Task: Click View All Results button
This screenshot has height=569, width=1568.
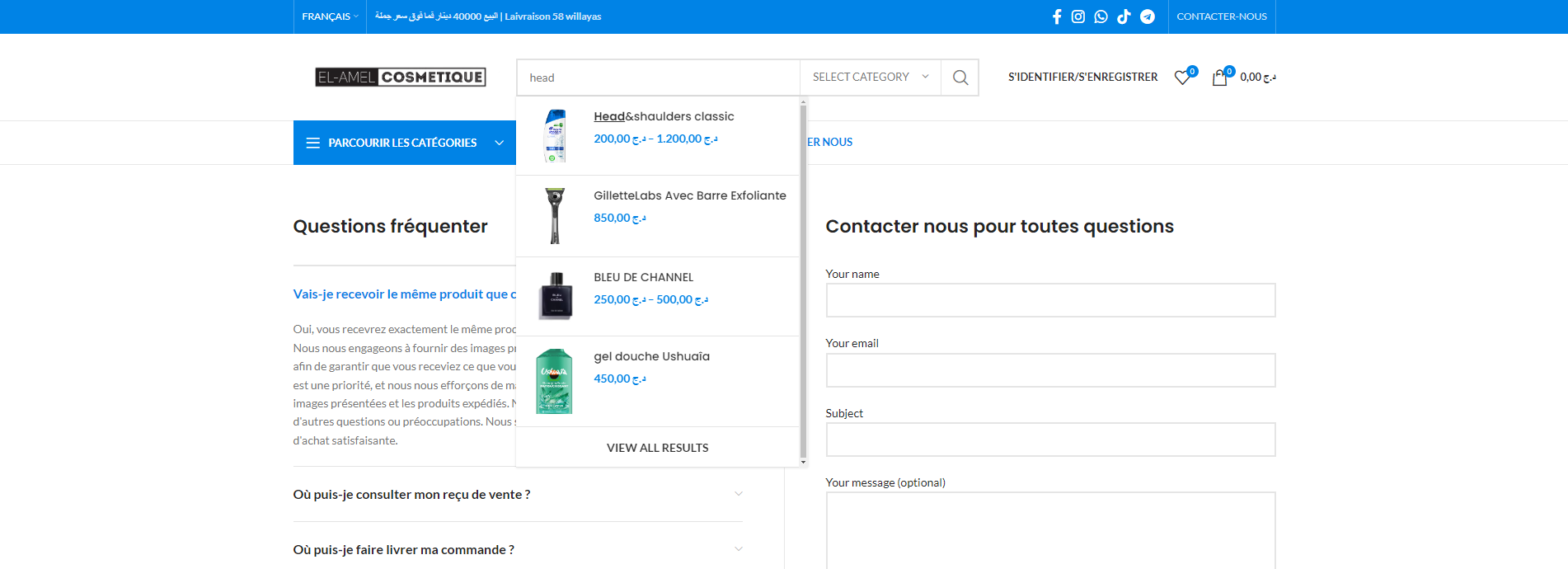Action: pyautogui.click(x=657, y=448)
